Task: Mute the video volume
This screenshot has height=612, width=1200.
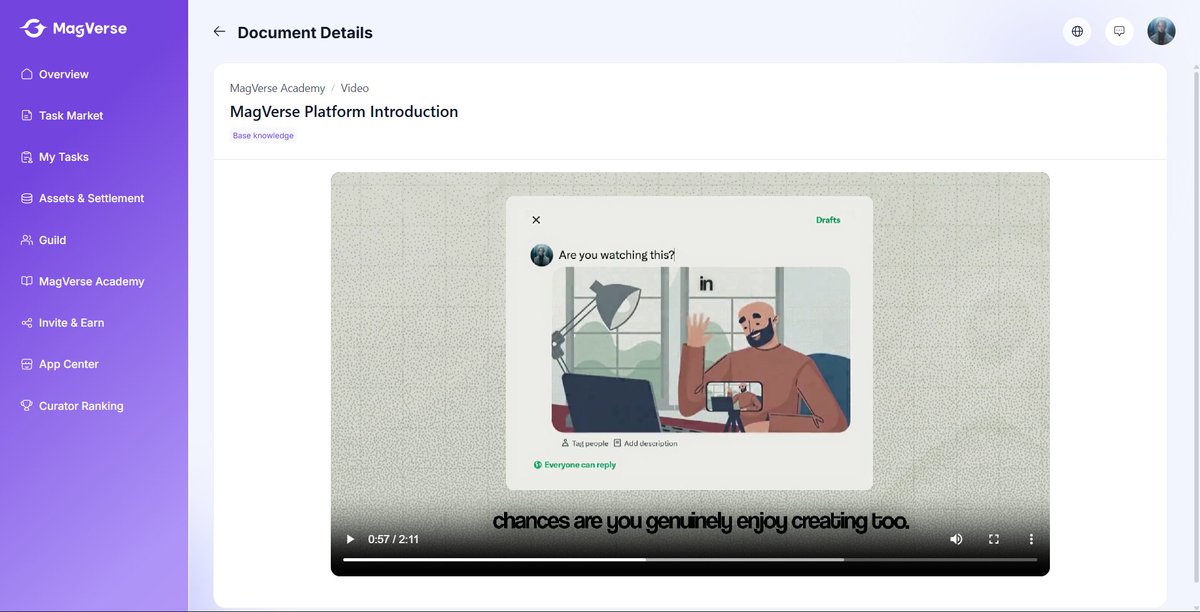Action: pos(956,539)
